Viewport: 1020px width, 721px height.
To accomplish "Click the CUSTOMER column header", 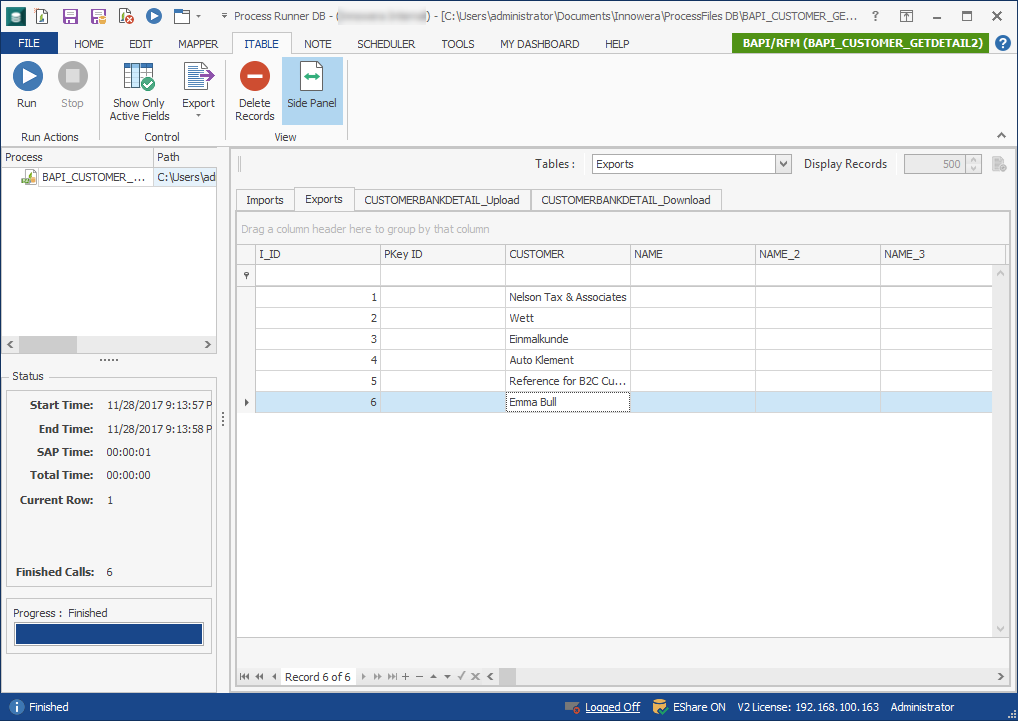I will point(567,254).
